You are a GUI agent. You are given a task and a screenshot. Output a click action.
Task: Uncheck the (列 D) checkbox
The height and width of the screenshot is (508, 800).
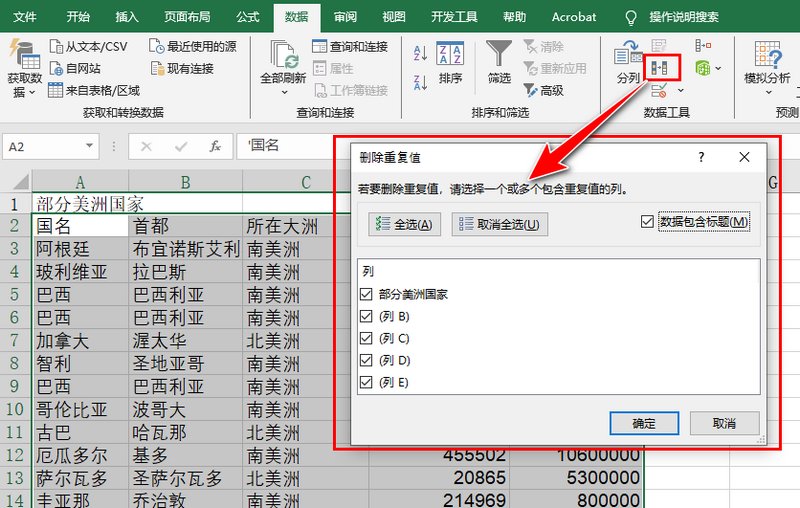366,361
